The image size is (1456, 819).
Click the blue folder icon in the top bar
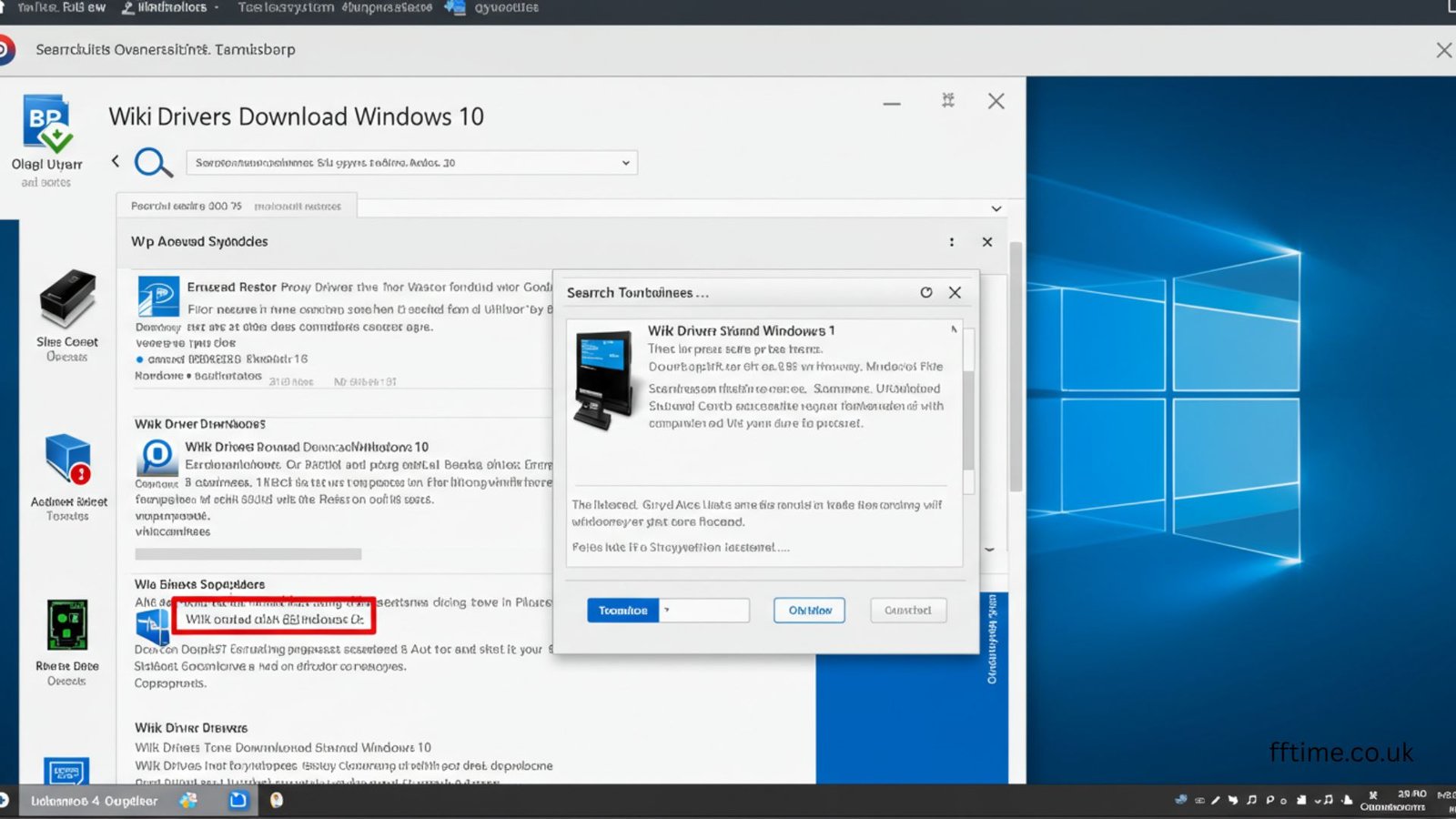455,7
